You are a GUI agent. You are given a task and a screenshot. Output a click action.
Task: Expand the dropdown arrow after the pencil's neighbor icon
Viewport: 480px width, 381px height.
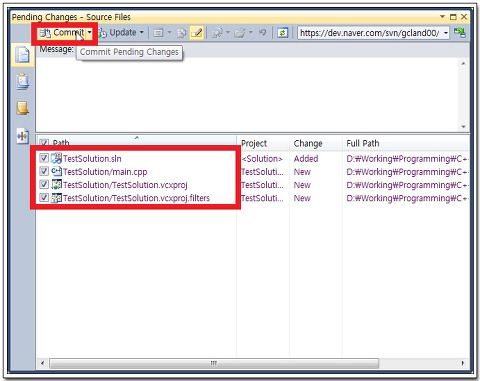click(x=228, y=33)
